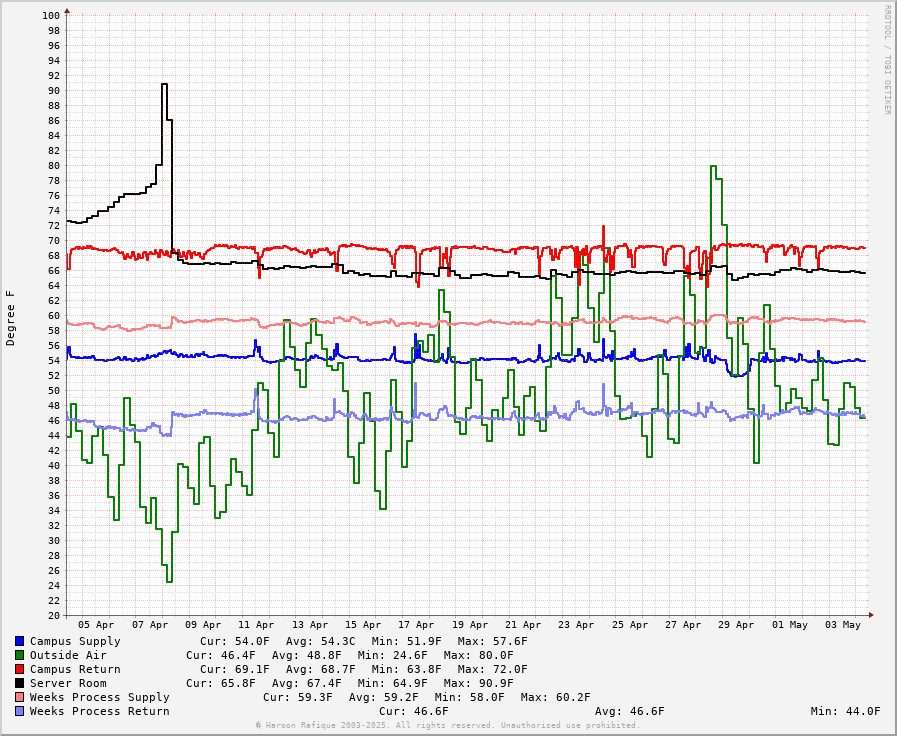Click the red Campus Return legend swatch
This screenshot has height=736, width=897.
coord(19,669)
